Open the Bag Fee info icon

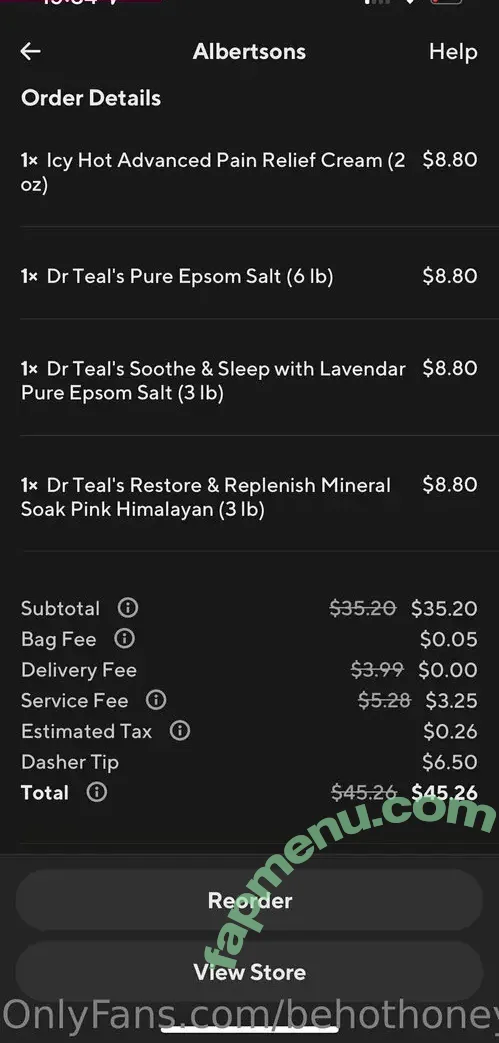[x=124, y=639]
